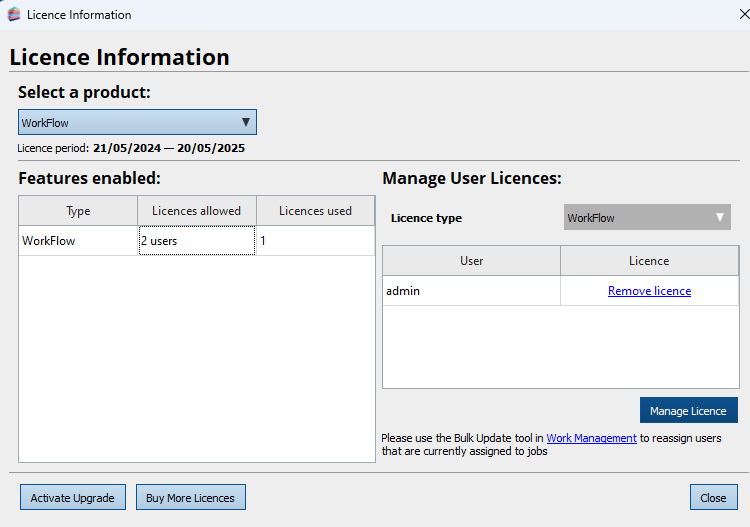This screenshot has width=750, height=527.
Task: Click the licence period date range text
Action: [168, 148]
